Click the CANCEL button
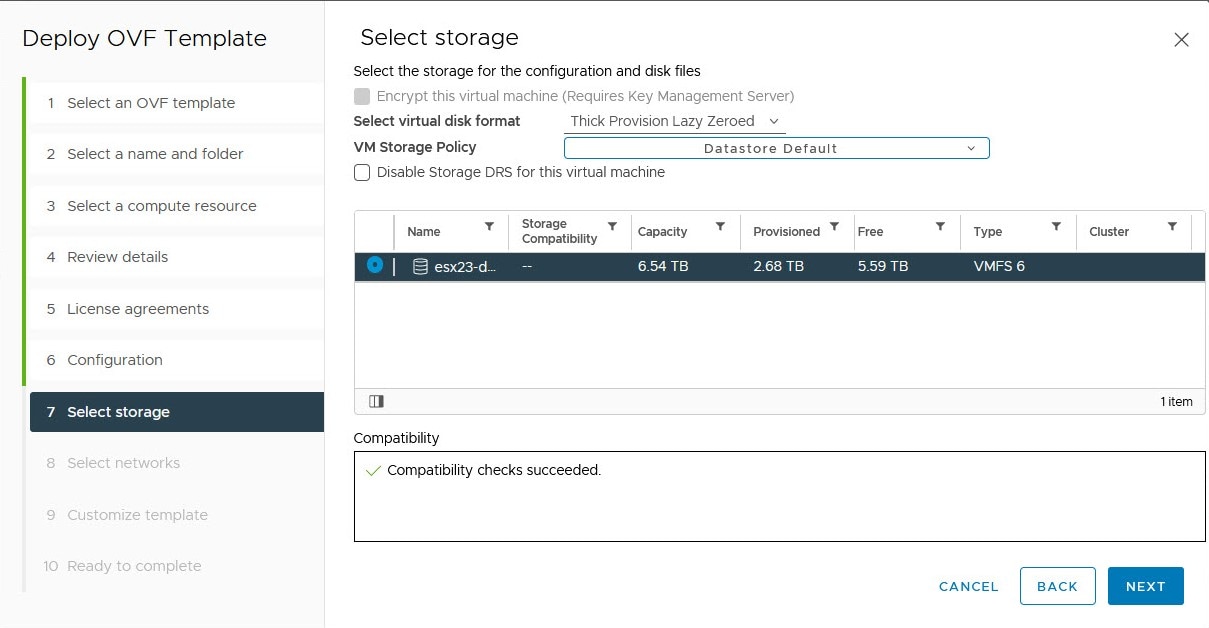Image resolution: width=1209 pixels, height=628 pixels. click(x=969, y=587)
